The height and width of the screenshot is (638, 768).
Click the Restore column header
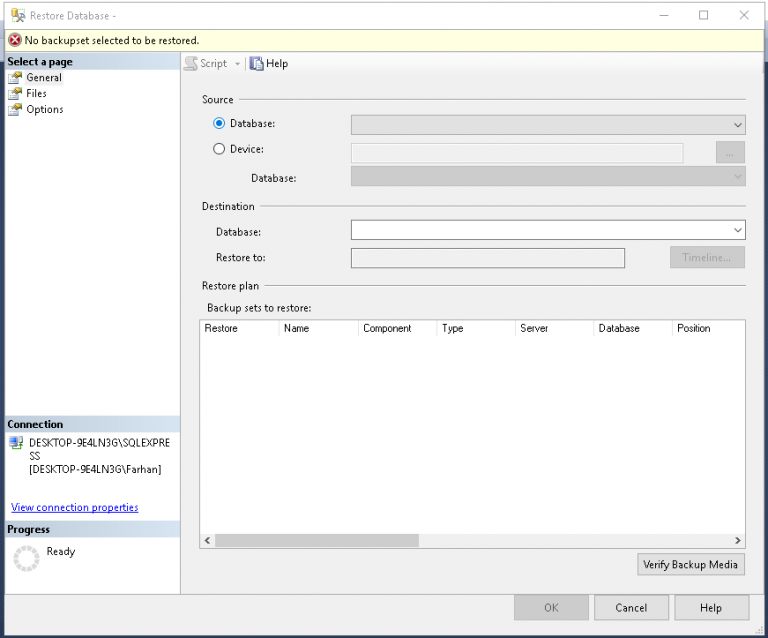coord(240,328)
